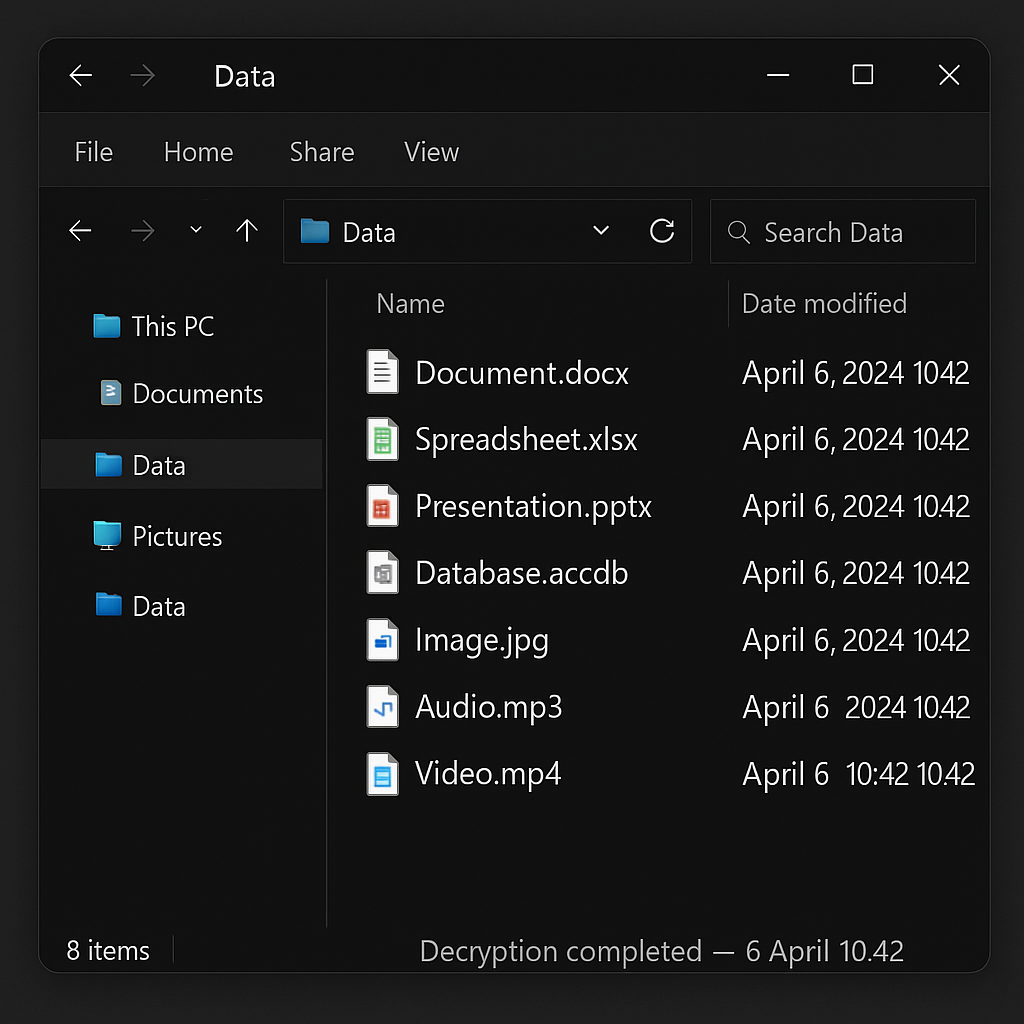Select the Video.mp4 file icon
This screenshot has height=1024, width=1024.
click(x=382, y=774)
